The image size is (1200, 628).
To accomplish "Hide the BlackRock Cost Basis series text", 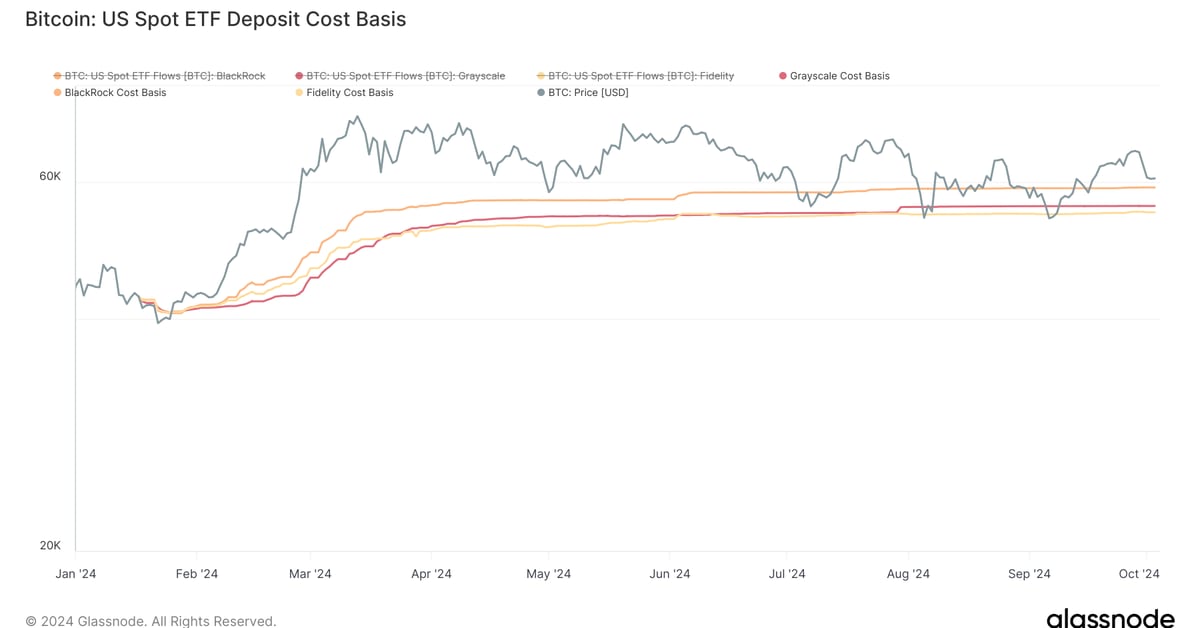I will click(115, 93).
